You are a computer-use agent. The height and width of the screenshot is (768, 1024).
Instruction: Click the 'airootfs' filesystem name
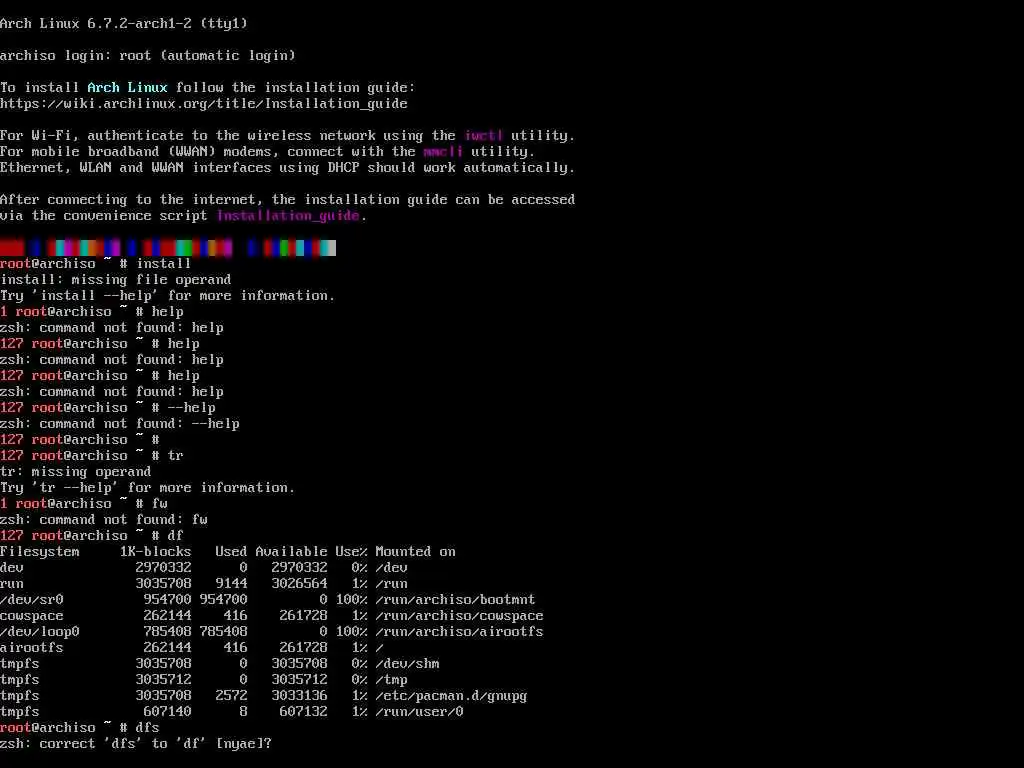[32, 647]
